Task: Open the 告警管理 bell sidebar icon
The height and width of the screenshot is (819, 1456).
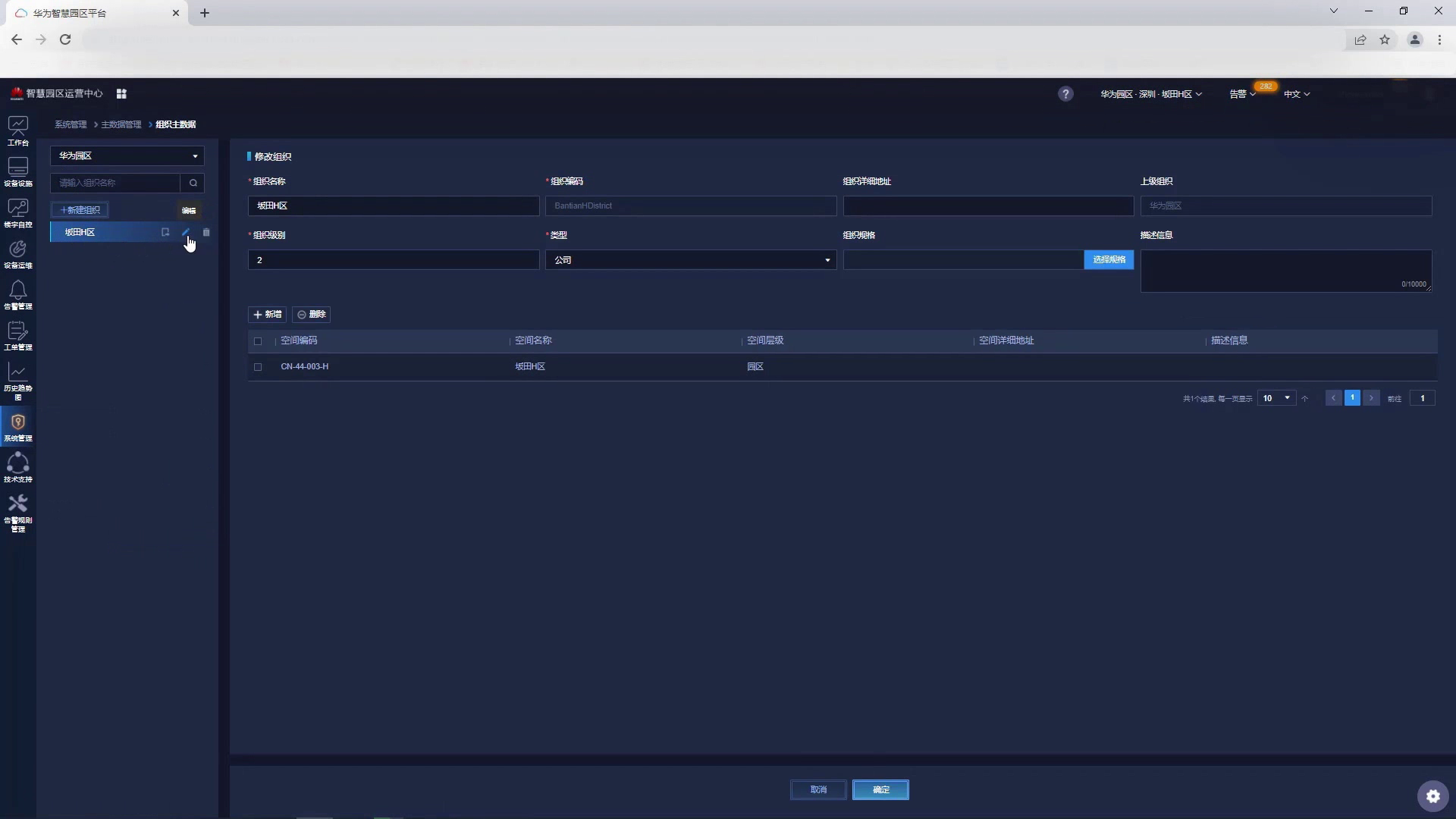Action: pyautogui.click(x=17, y=294)
